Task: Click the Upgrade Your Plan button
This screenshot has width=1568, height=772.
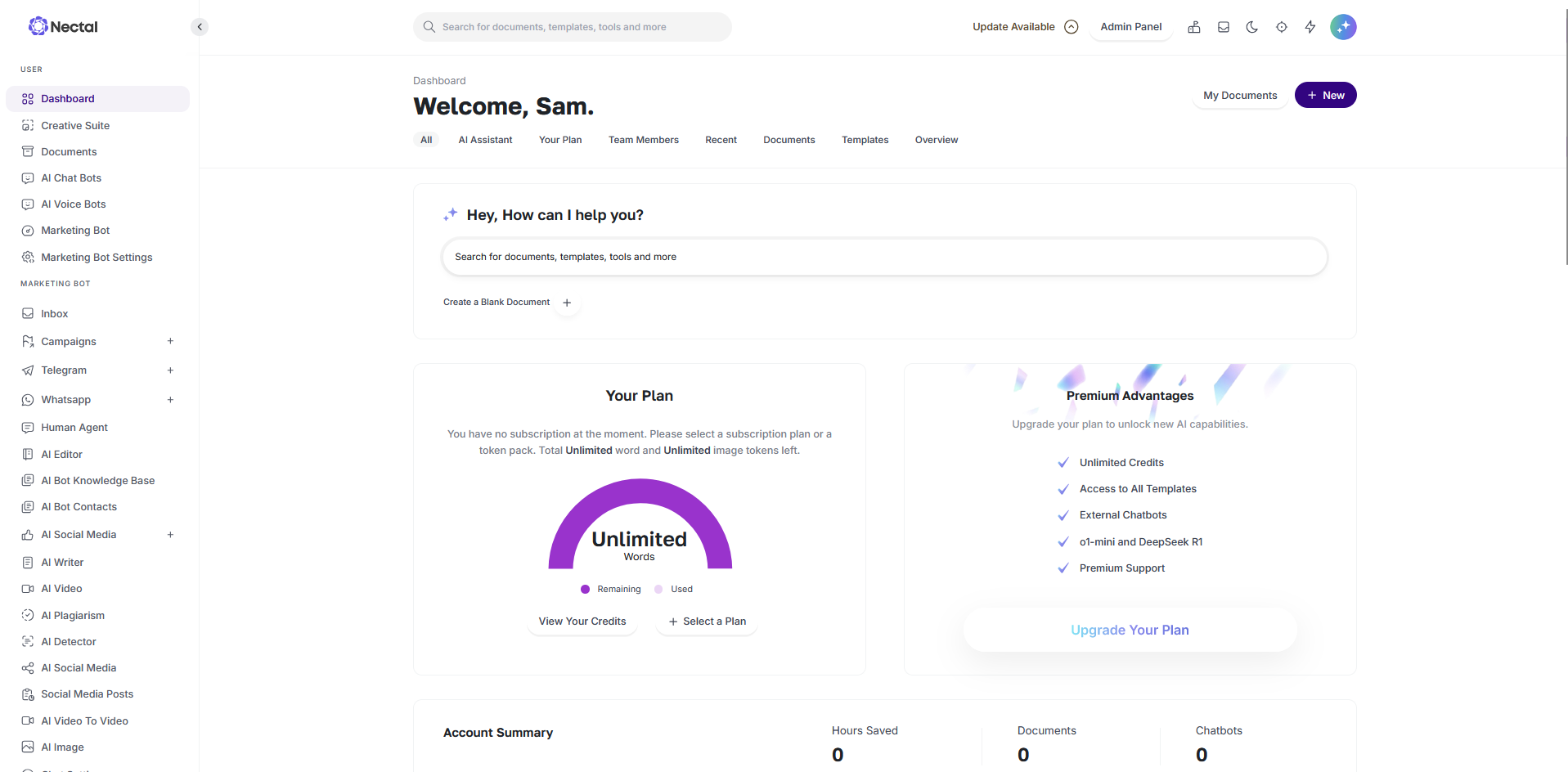Action: tap(1130, 630)
